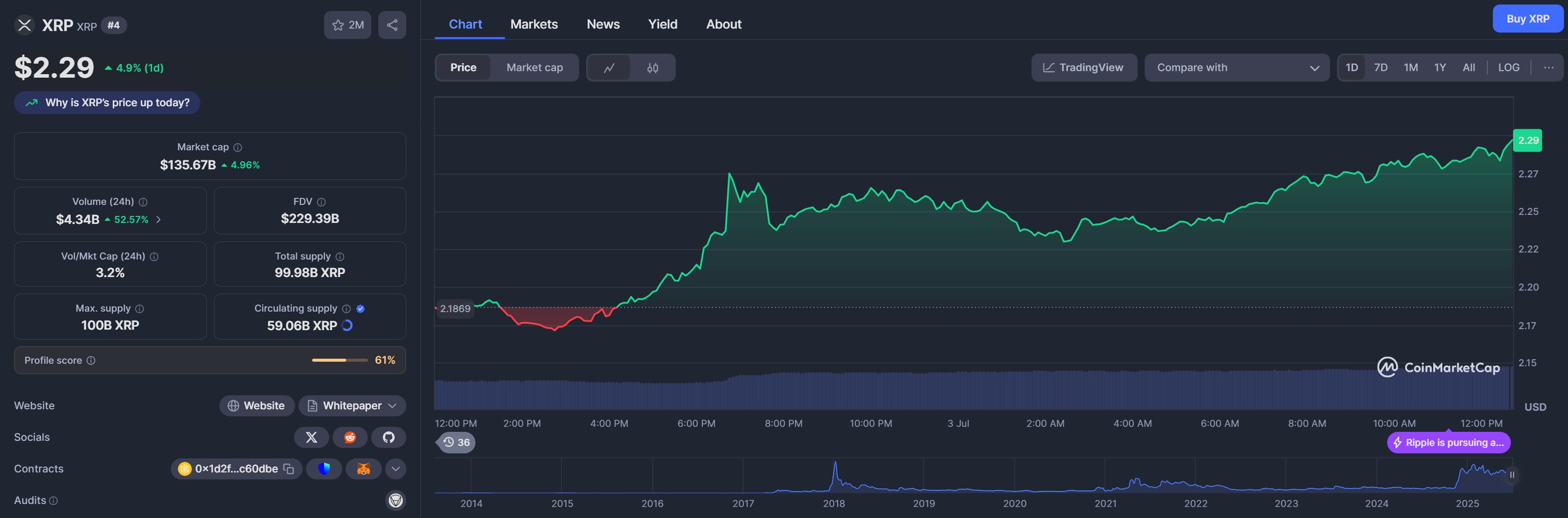Open the Compare with dropdown
Viewport: 1568px width, 518px height.
(x=1237, y=68)
